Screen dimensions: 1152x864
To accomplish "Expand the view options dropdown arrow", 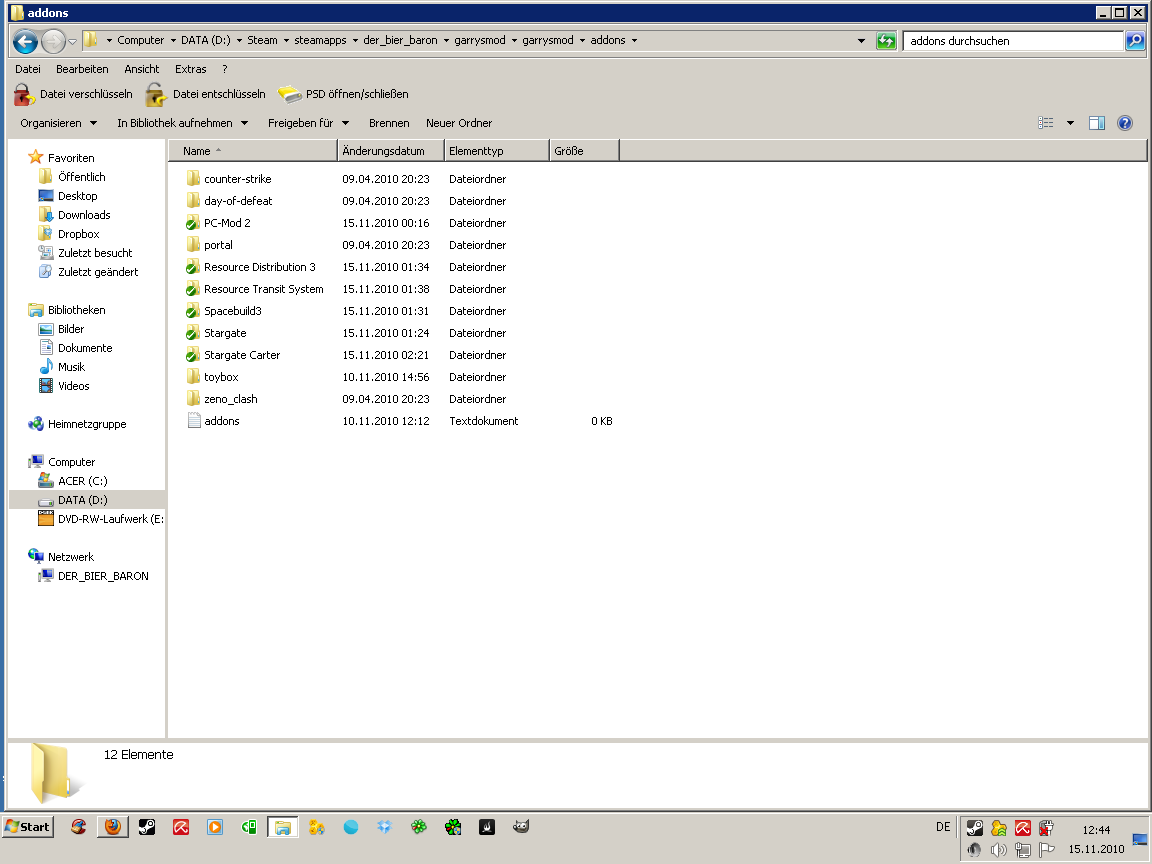I will [x=1070, y=123].
